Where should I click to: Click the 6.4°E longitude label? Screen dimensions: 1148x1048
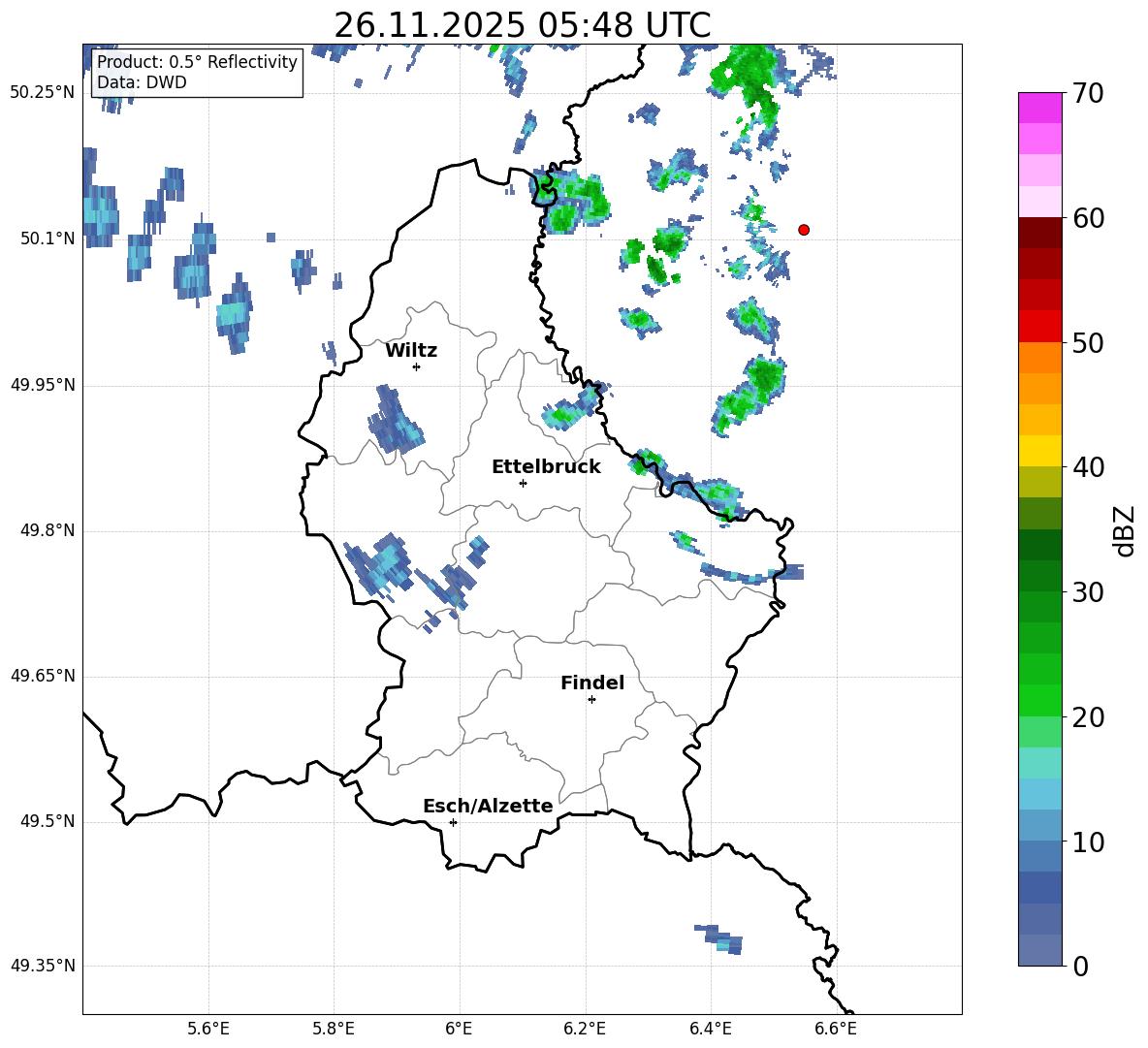tap(710, 1029)
